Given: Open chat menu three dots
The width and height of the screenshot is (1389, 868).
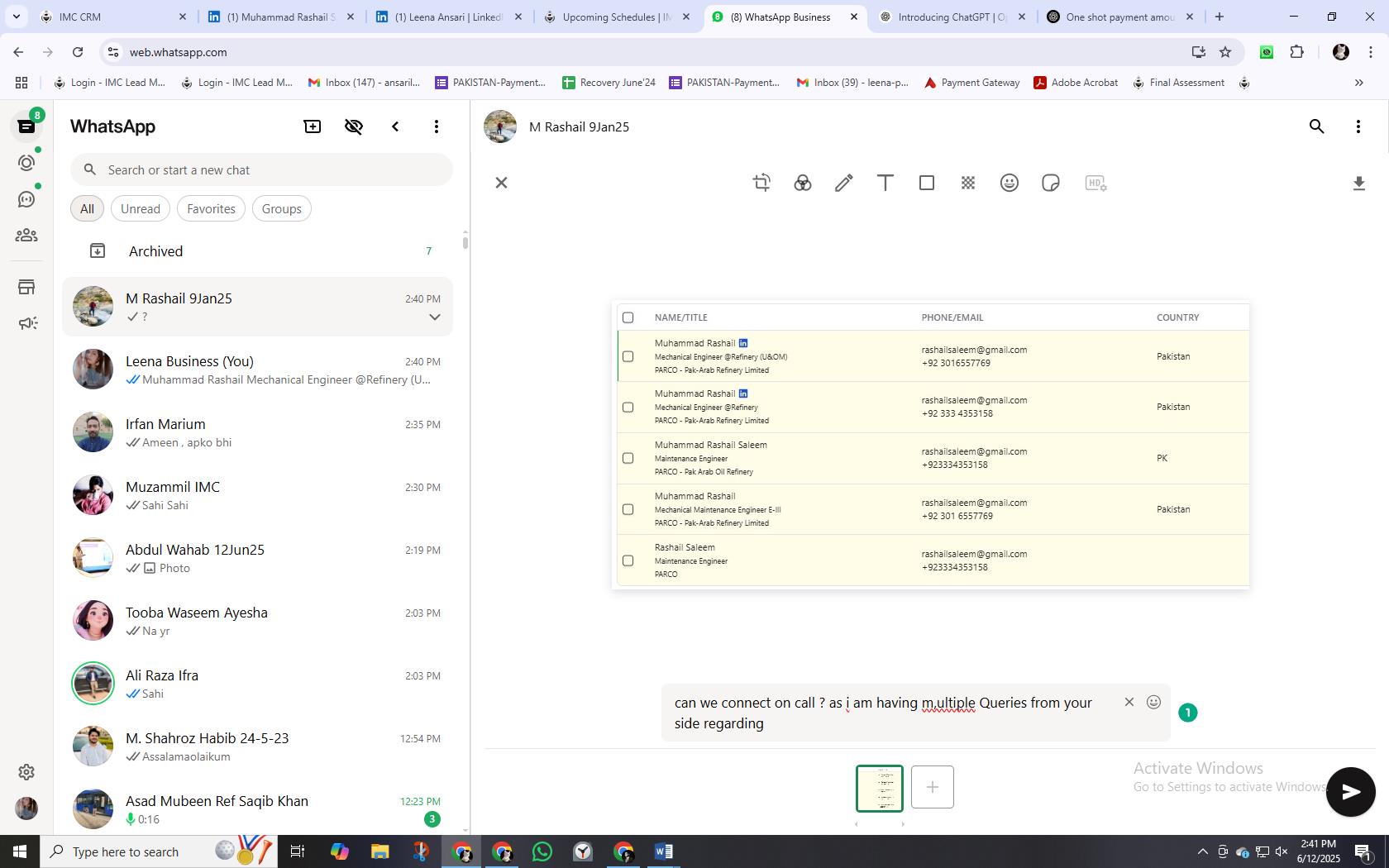Looking at the screenshot, I should [x=1358, y=126].
